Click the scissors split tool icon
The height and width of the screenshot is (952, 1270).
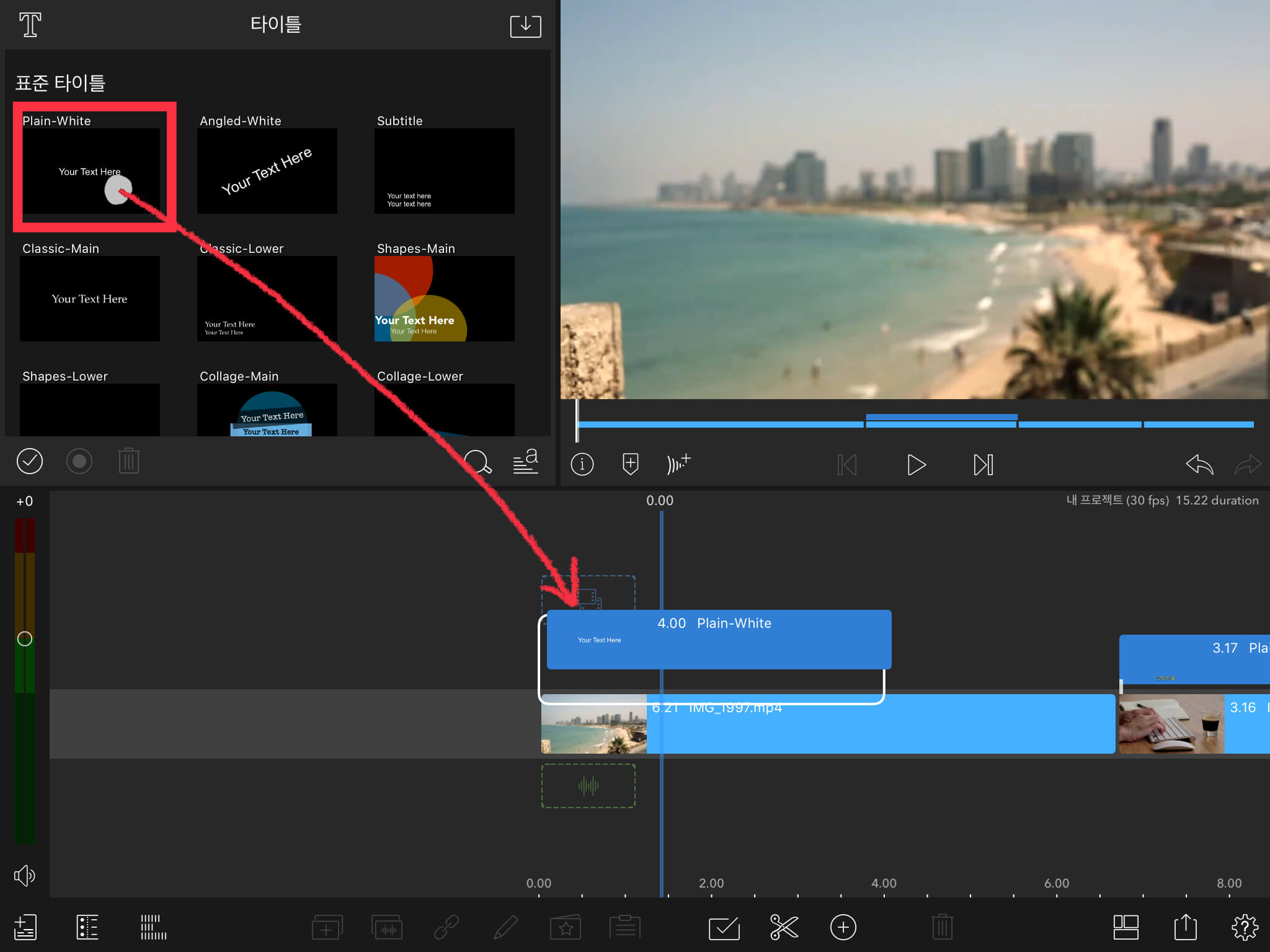click(784, 927)
